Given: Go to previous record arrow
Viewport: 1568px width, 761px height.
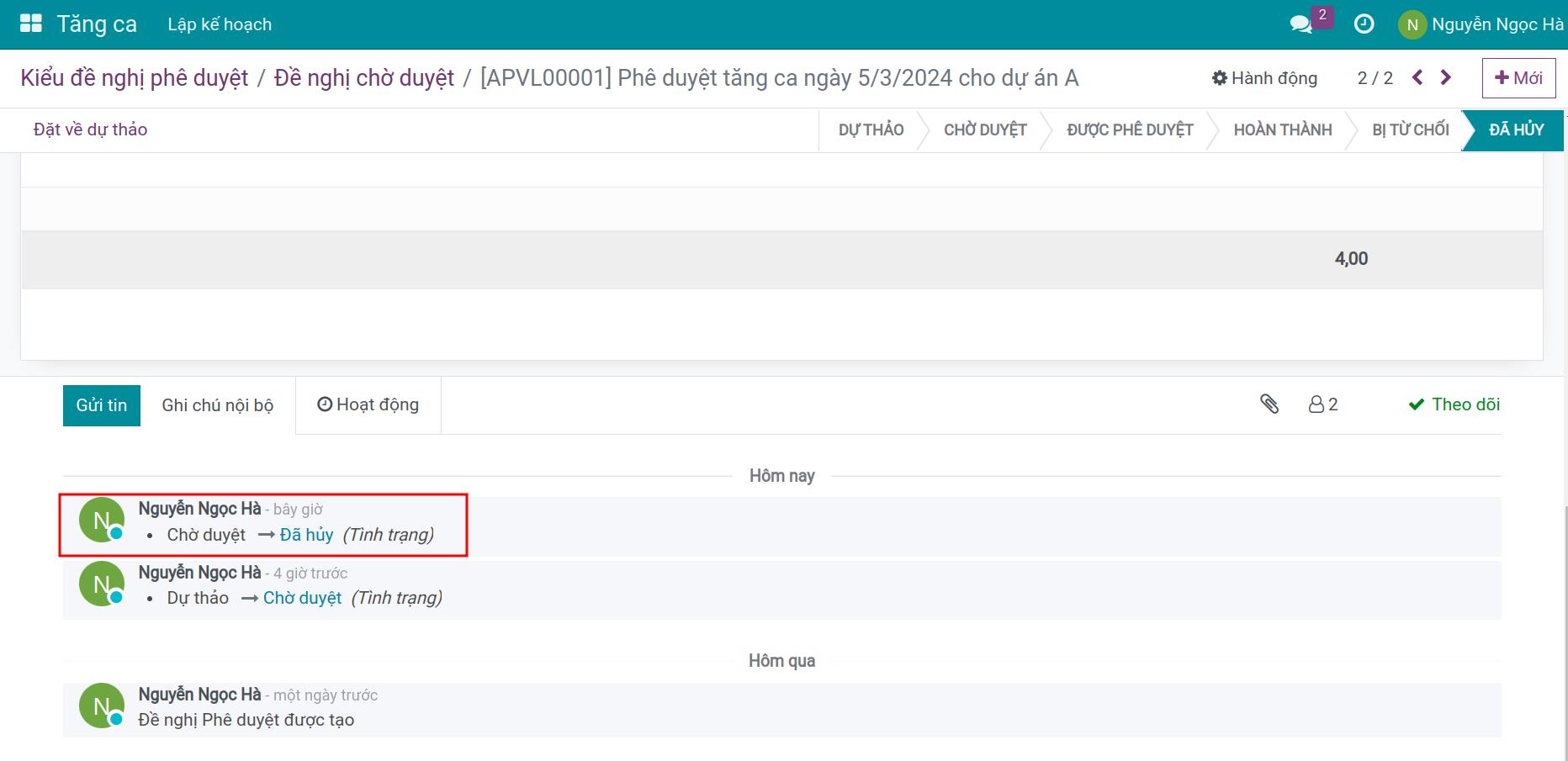Looking at the screenshot, I should tap(1418, 77).
